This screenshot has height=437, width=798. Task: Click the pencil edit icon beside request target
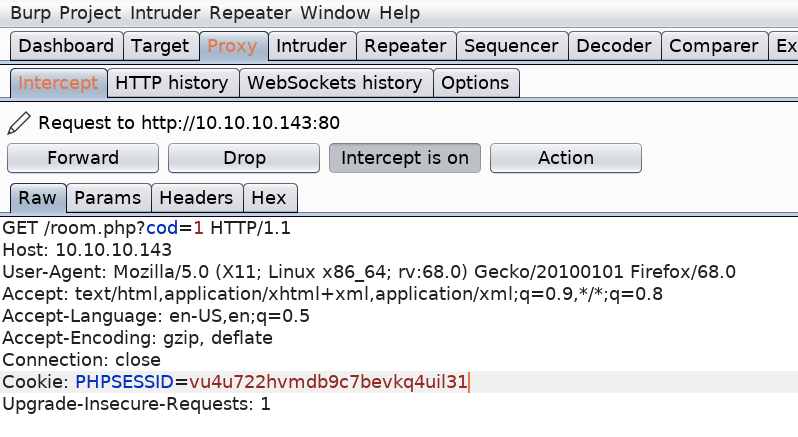tap(18, 123)
